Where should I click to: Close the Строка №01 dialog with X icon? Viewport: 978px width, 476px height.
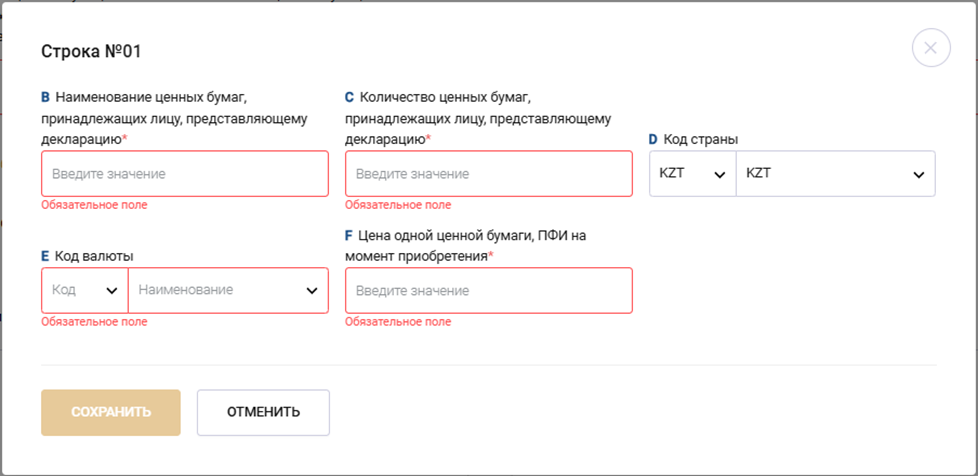(930, 48)
